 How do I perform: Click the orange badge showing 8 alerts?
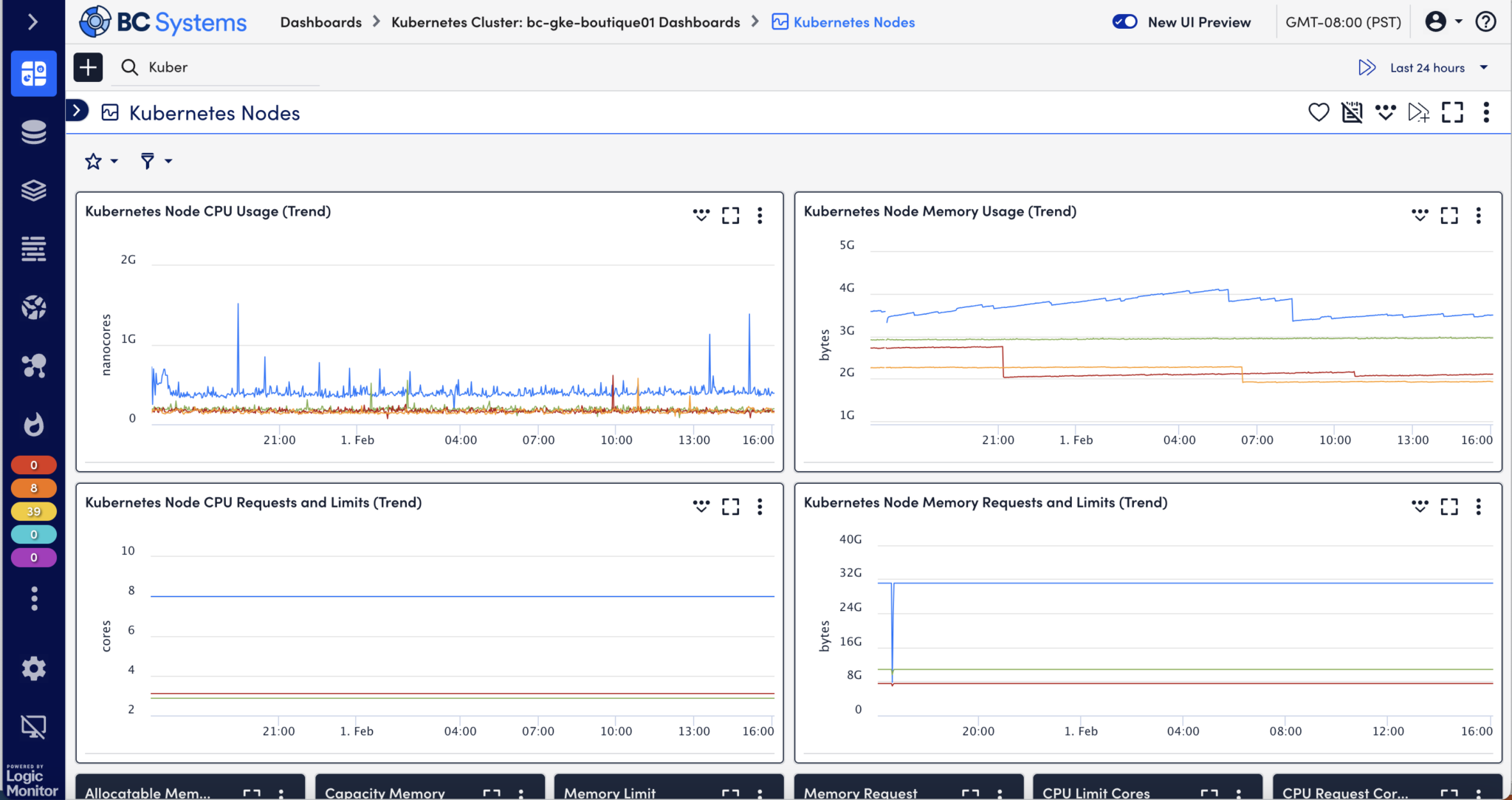(33, 488)
